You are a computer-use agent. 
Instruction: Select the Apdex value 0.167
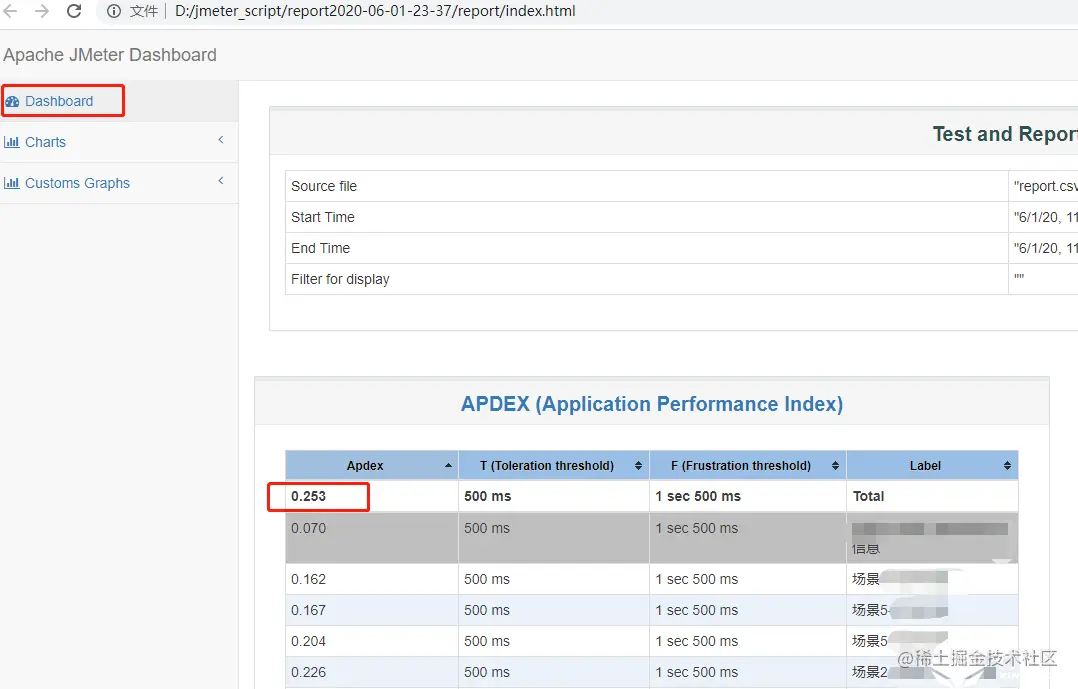point(309,610)
